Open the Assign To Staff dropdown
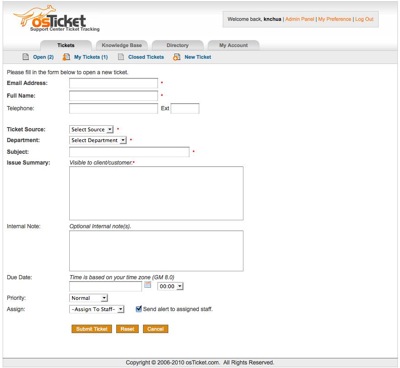The image size is (400, 368). click(97, 309)
